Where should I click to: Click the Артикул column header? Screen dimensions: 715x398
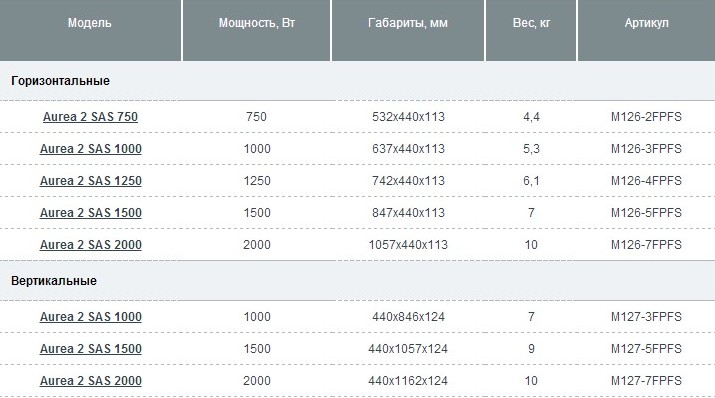647,23
